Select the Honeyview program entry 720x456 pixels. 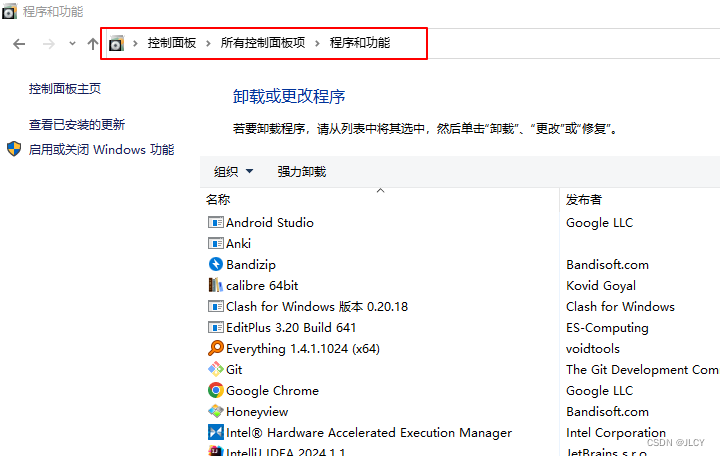(x=257, y=412)
